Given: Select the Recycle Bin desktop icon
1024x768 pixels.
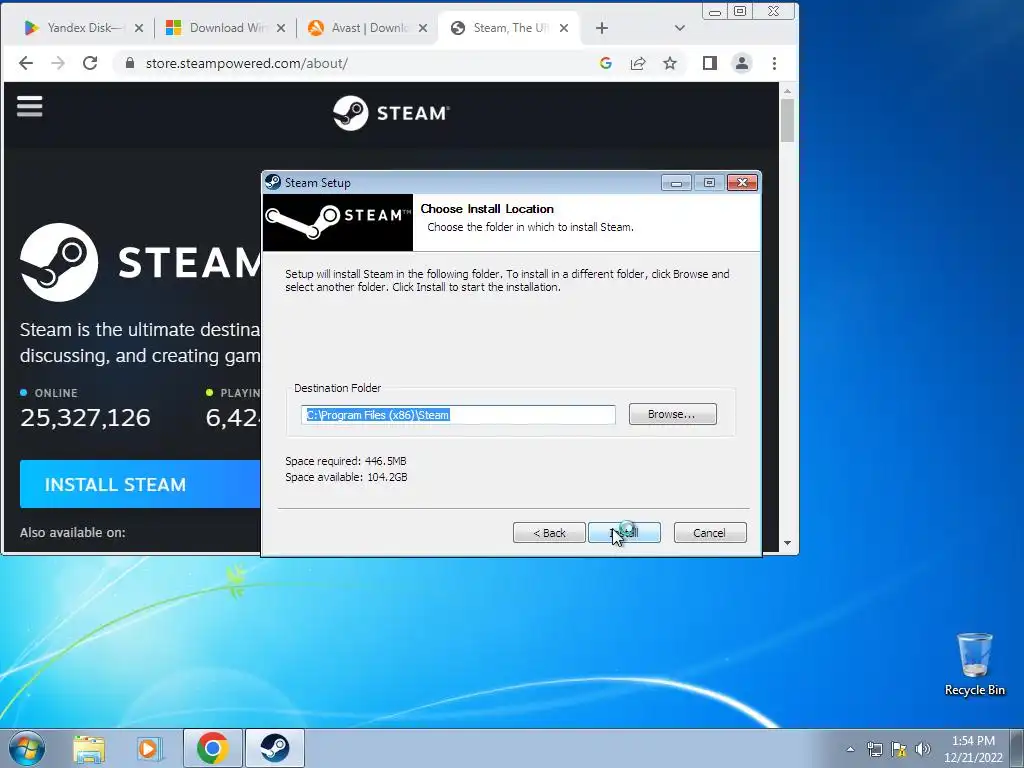Looking at the screenshot, I should click(x=974, y=664).
